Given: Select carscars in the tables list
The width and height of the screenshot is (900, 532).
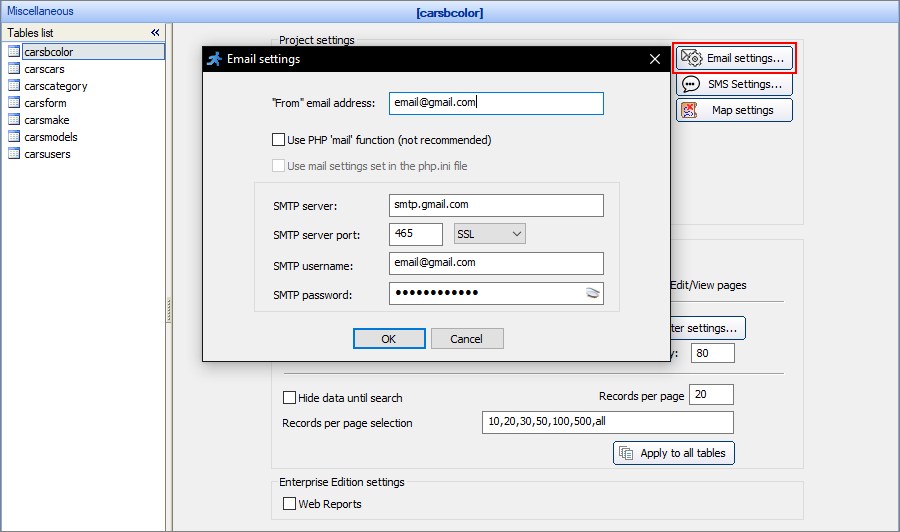Looking at the screenshot, I should (x=44, y=69).
